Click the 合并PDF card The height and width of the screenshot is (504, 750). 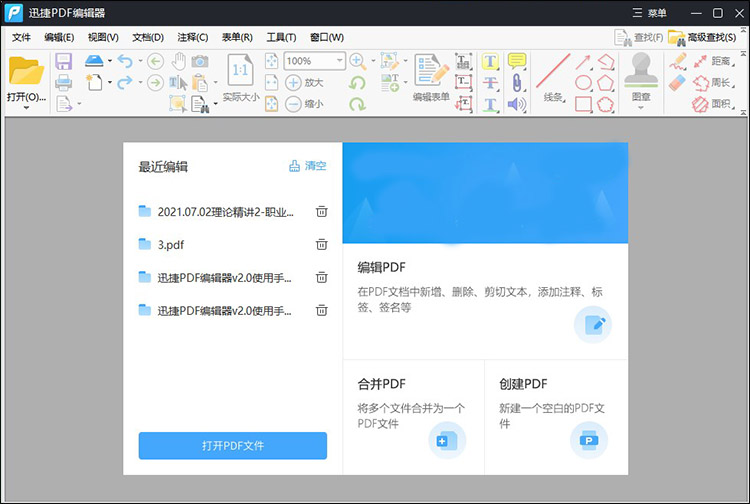click(x=413, y=417)
